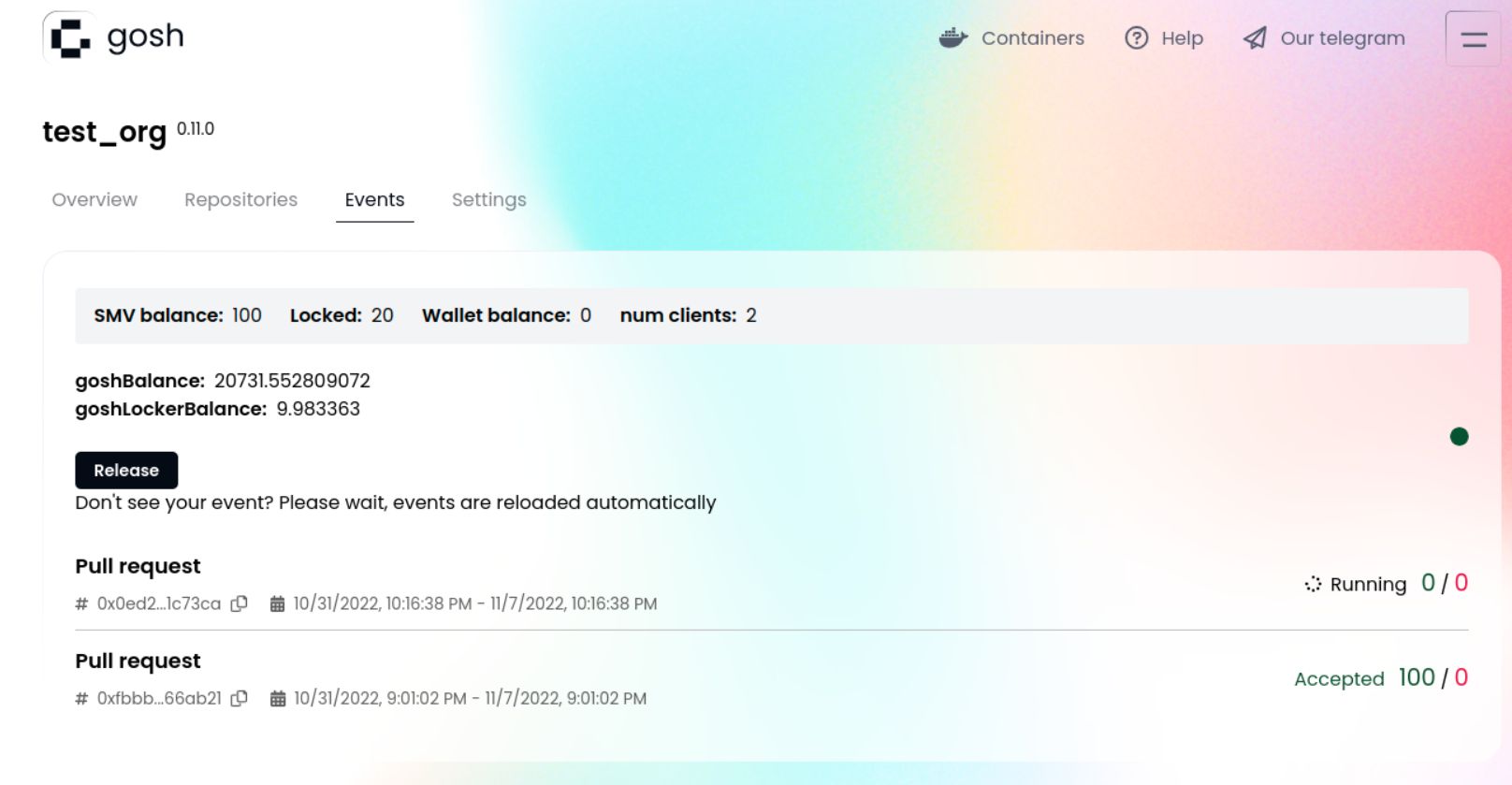Click the Docker whale Containers icon
The width and height of the screenshot is (1512, 785).
click(x=953, y=38)
